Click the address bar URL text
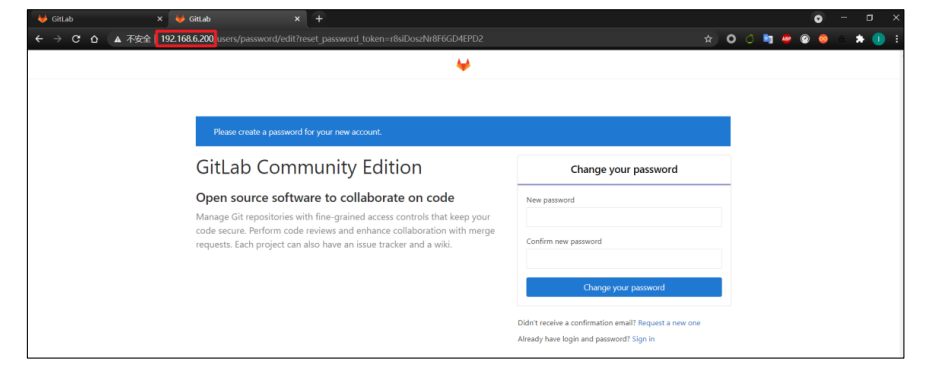 coord(321,39)
